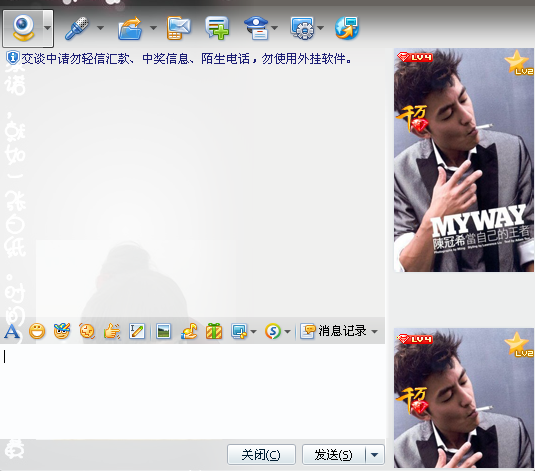Screen dimensions: 535x471
Task: Click the police cap report icon
Action: (257, 29)
